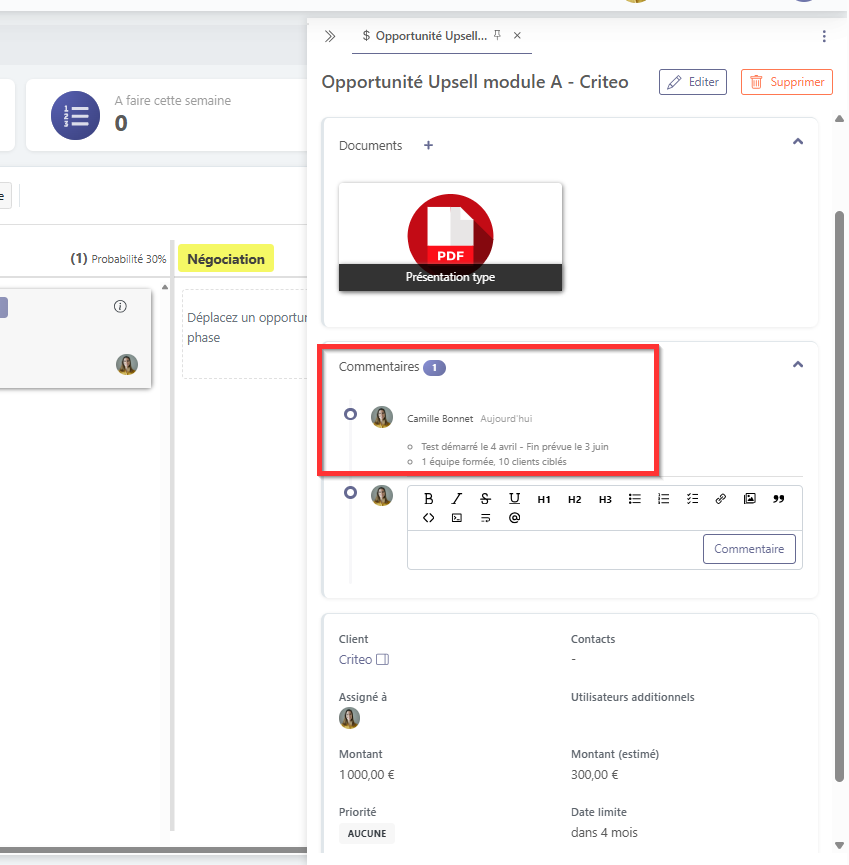Insert inline code in comment editor
Screen dimensions: 849x865
click(428, 517)
